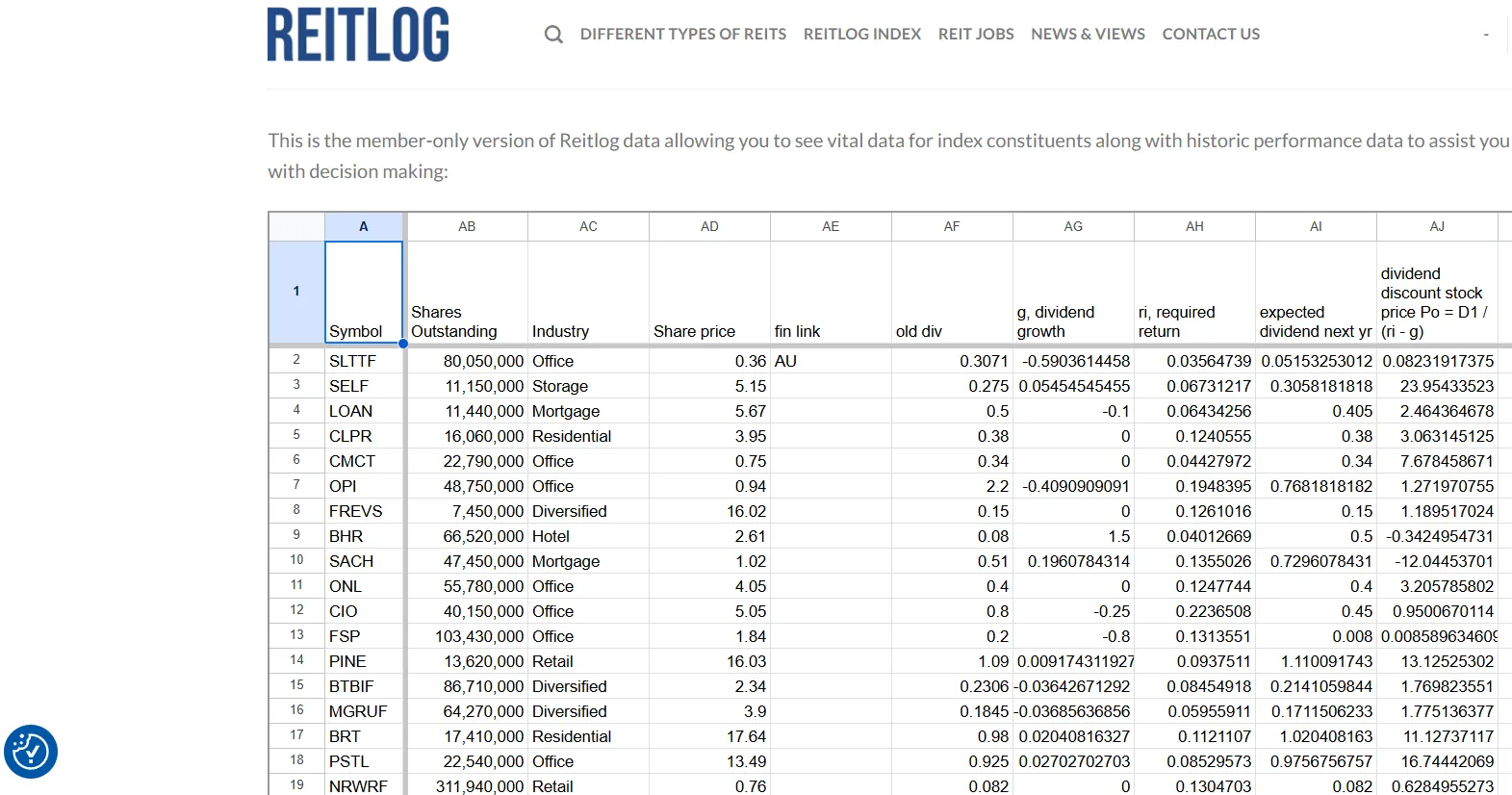Select the FSP symbol cell
The width and height of the screenshot is (1512, 795).
[364, 636]
